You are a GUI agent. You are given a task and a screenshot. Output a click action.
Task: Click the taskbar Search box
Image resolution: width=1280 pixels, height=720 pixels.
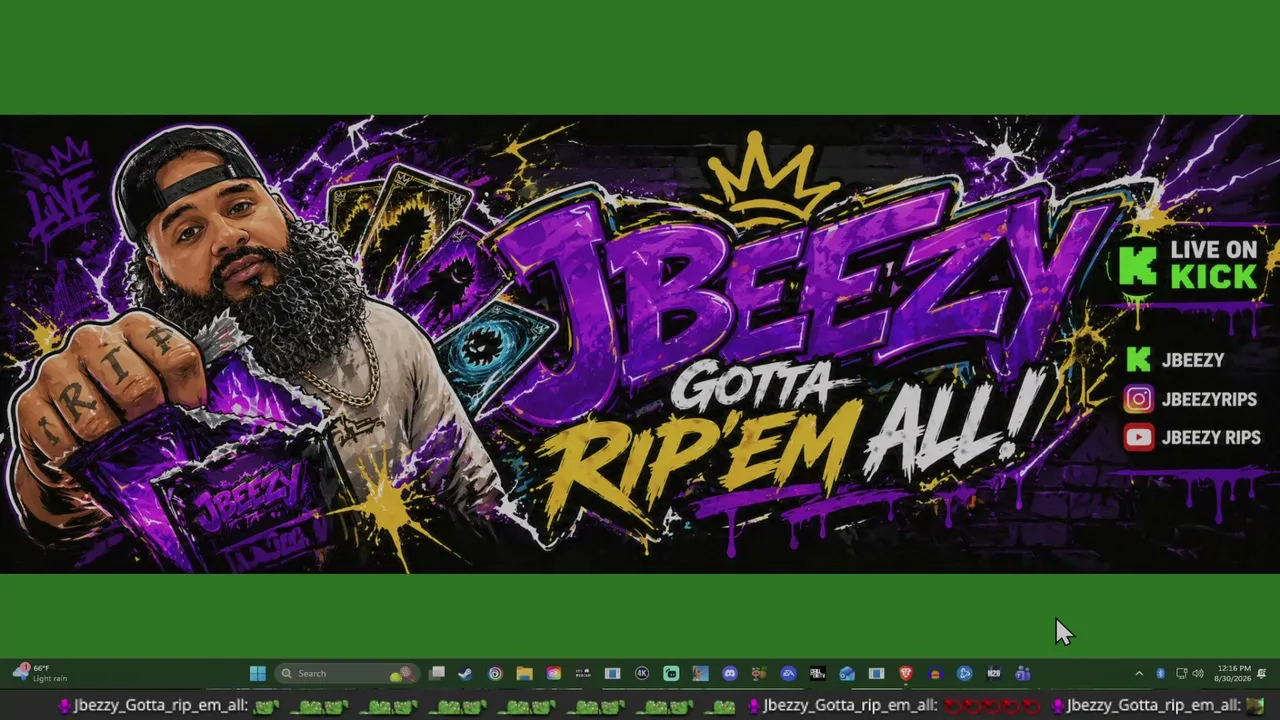click(347, 674)
